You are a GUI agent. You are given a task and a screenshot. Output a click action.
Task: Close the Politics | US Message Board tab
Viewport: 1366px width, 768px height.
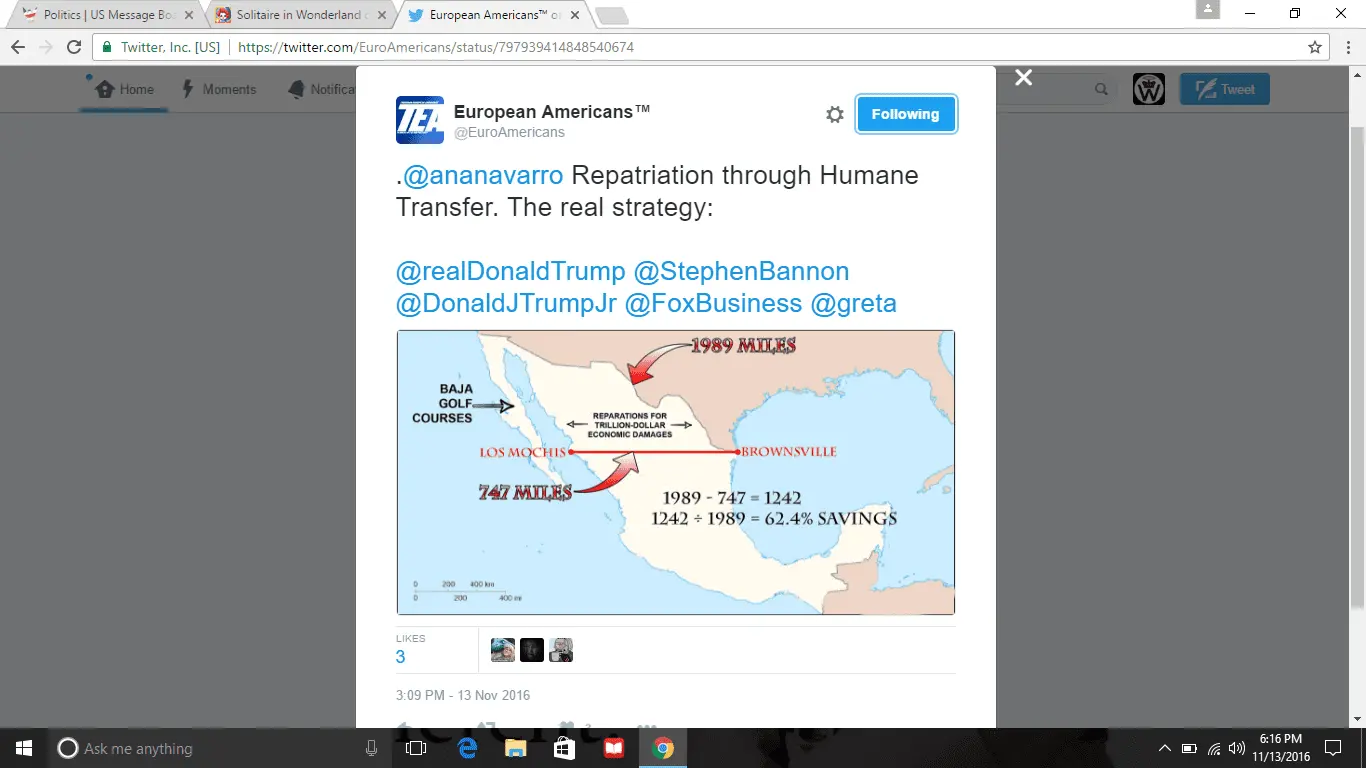point(189,15)
